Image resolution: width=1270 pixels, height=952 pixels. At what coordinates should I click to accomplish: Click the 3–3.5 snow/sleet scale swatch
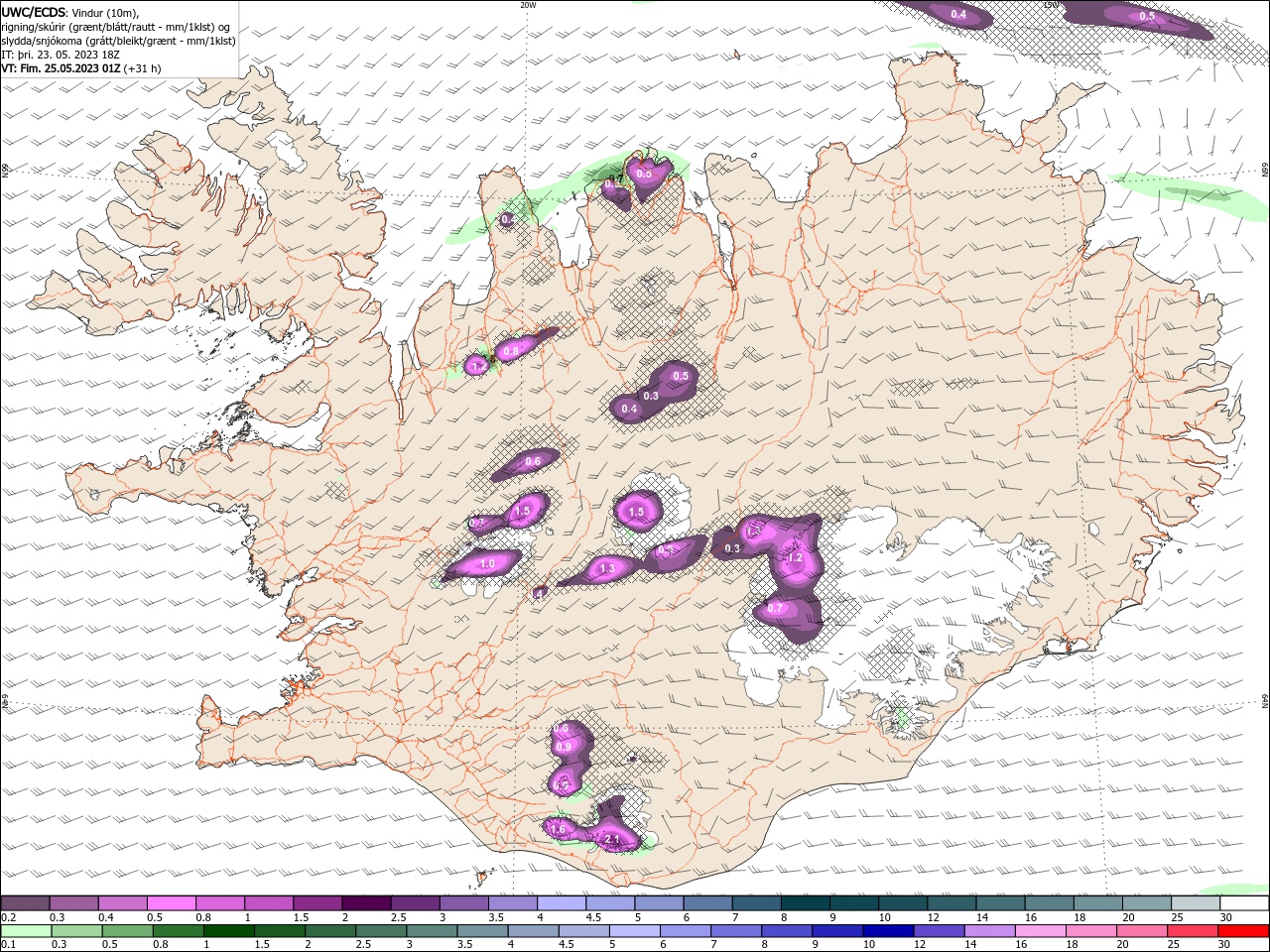[463, 903]
